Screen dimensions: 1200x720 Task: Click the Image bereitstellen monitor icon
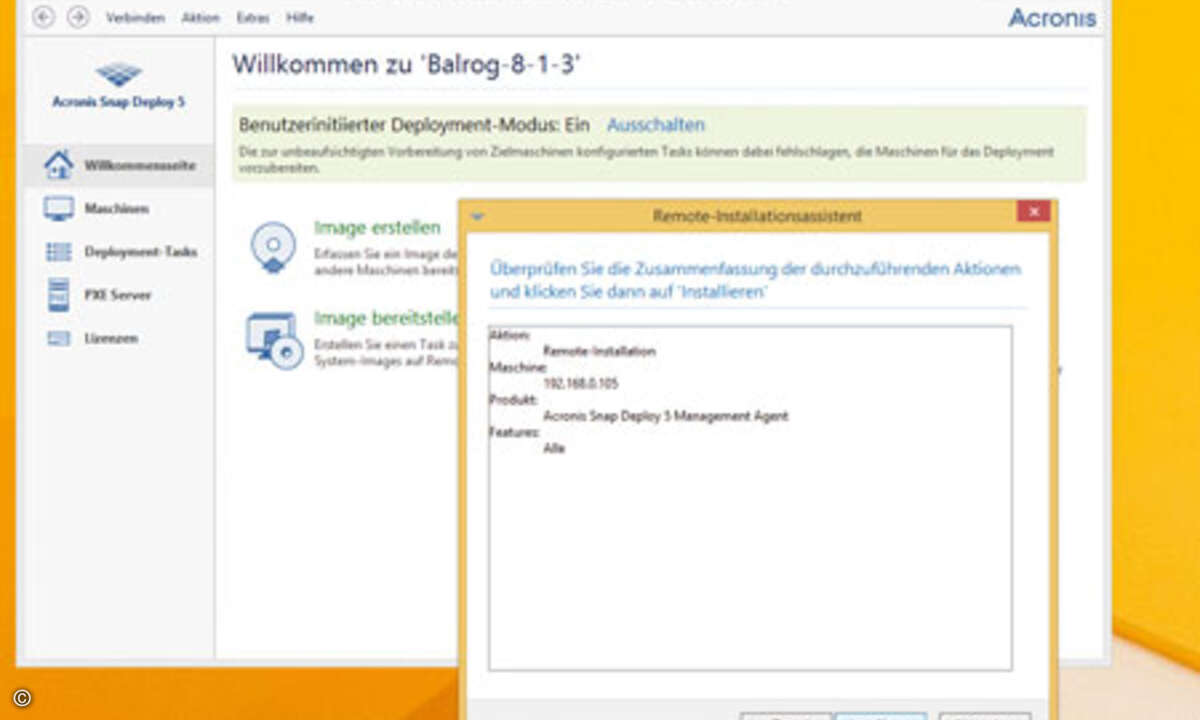click(274, 341)
